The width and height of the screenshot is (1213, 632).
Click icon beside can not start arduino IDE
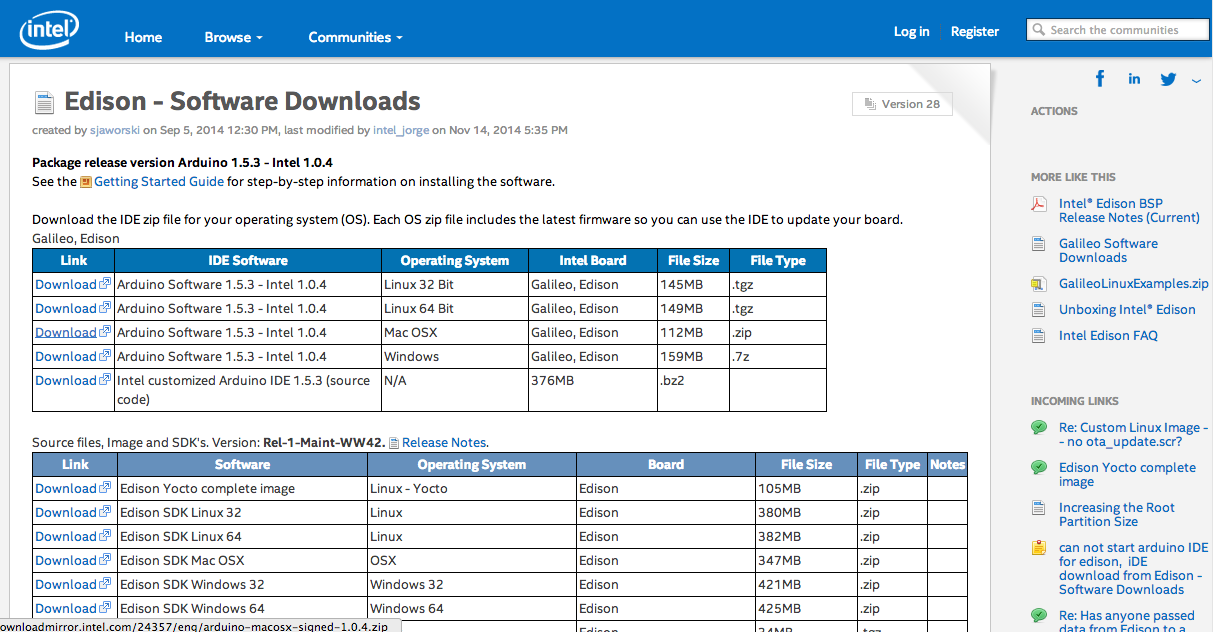[x=1039, y=548]
